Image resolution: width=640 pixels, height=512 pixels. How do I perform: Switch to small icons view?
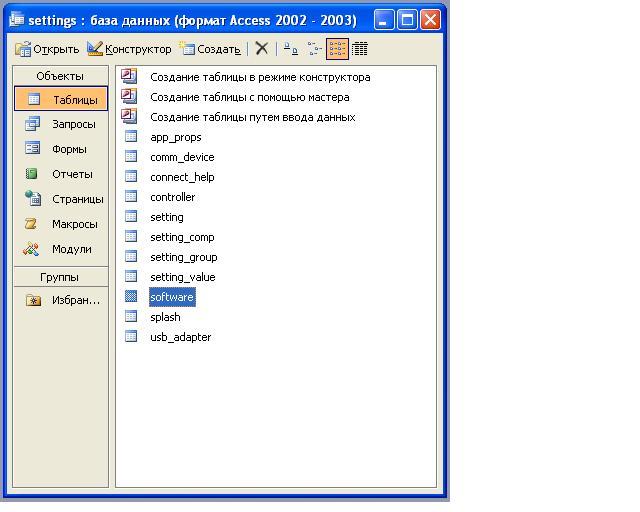coord(315,48)
